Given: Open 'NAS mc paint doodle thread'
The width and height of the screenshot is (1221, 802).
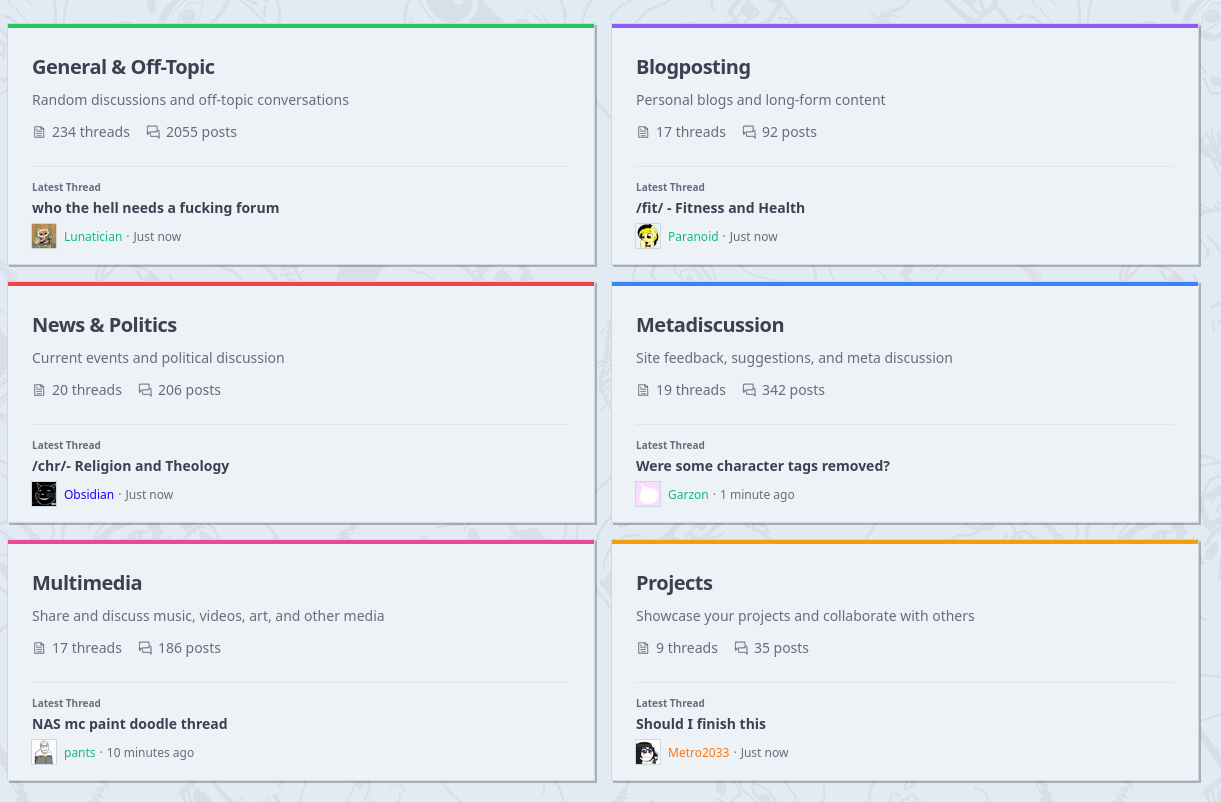Looking at the screenshot, I should coord(129,724).
